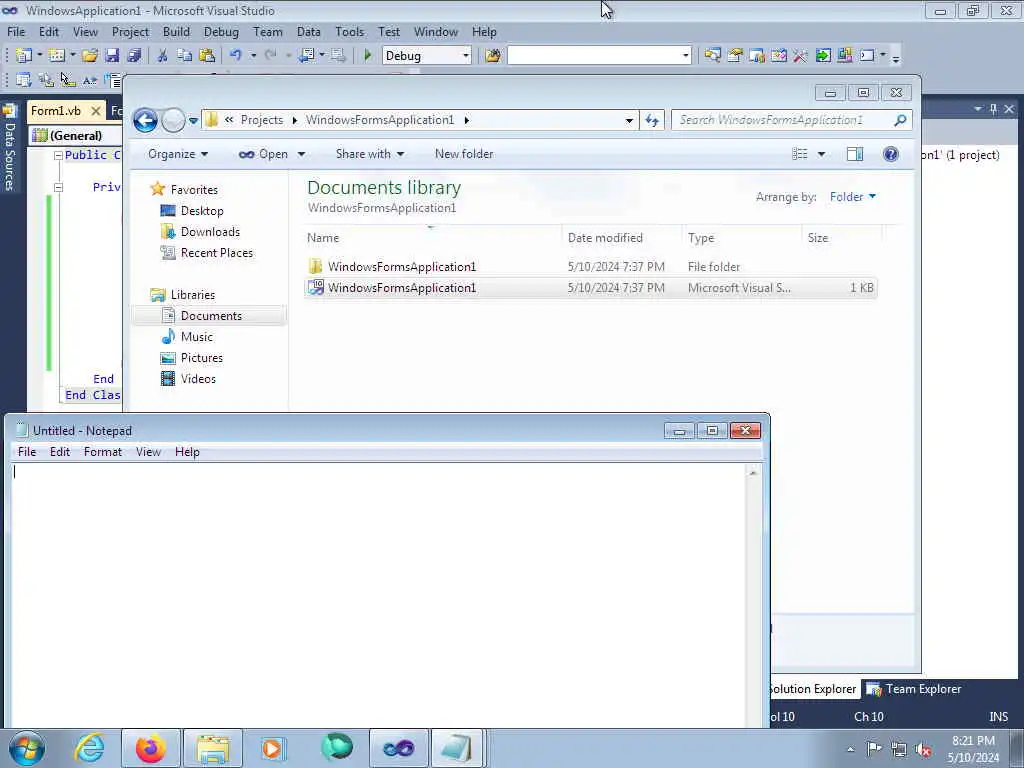1024x768 pixels.
Task: Open Share with dropdown menu
Action: coord(370,154)
